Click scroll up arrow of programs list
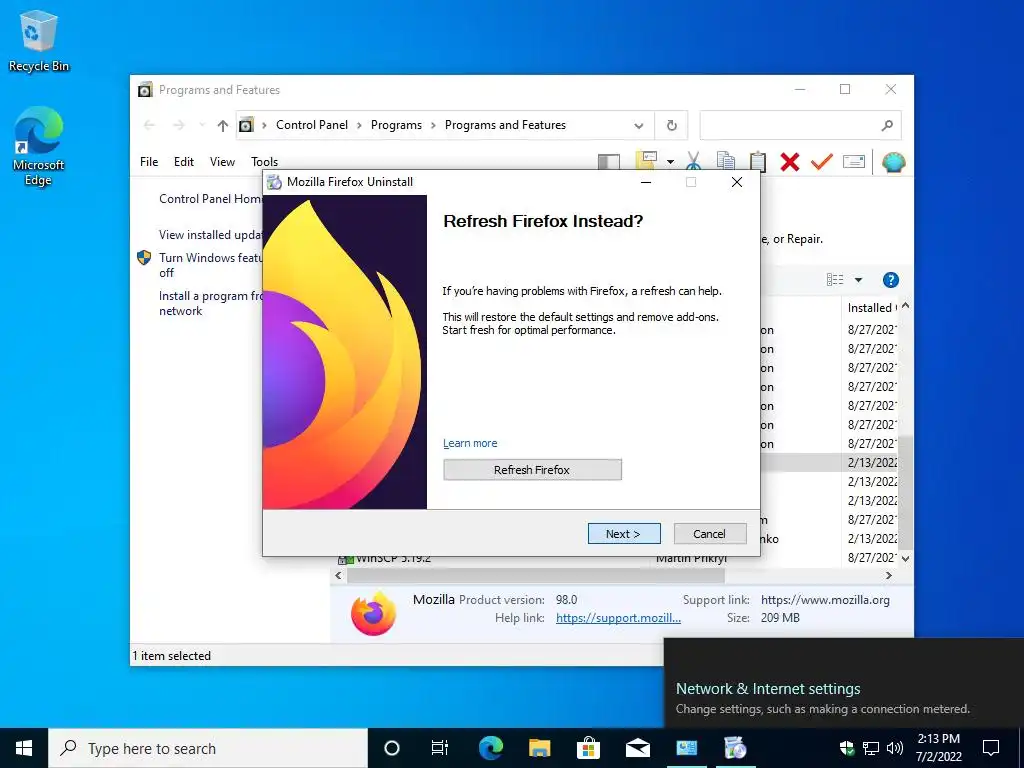Image resolution: width=1024 pixels, height=768 pixels. pos(905,306)
